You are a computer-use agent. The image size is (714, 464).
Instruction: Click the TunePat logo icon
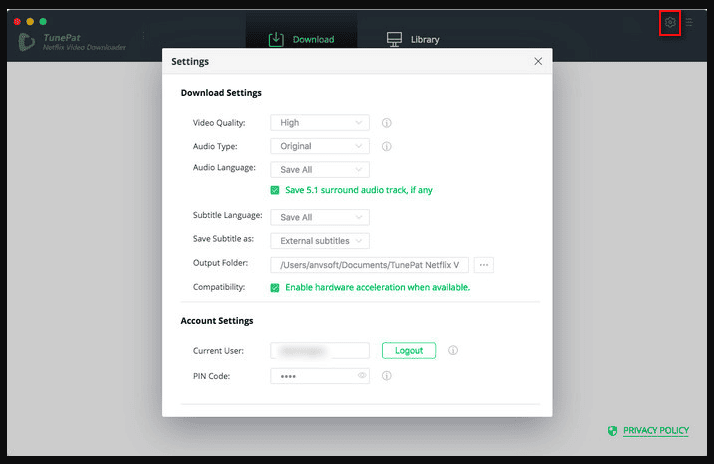tap(26, 42)
